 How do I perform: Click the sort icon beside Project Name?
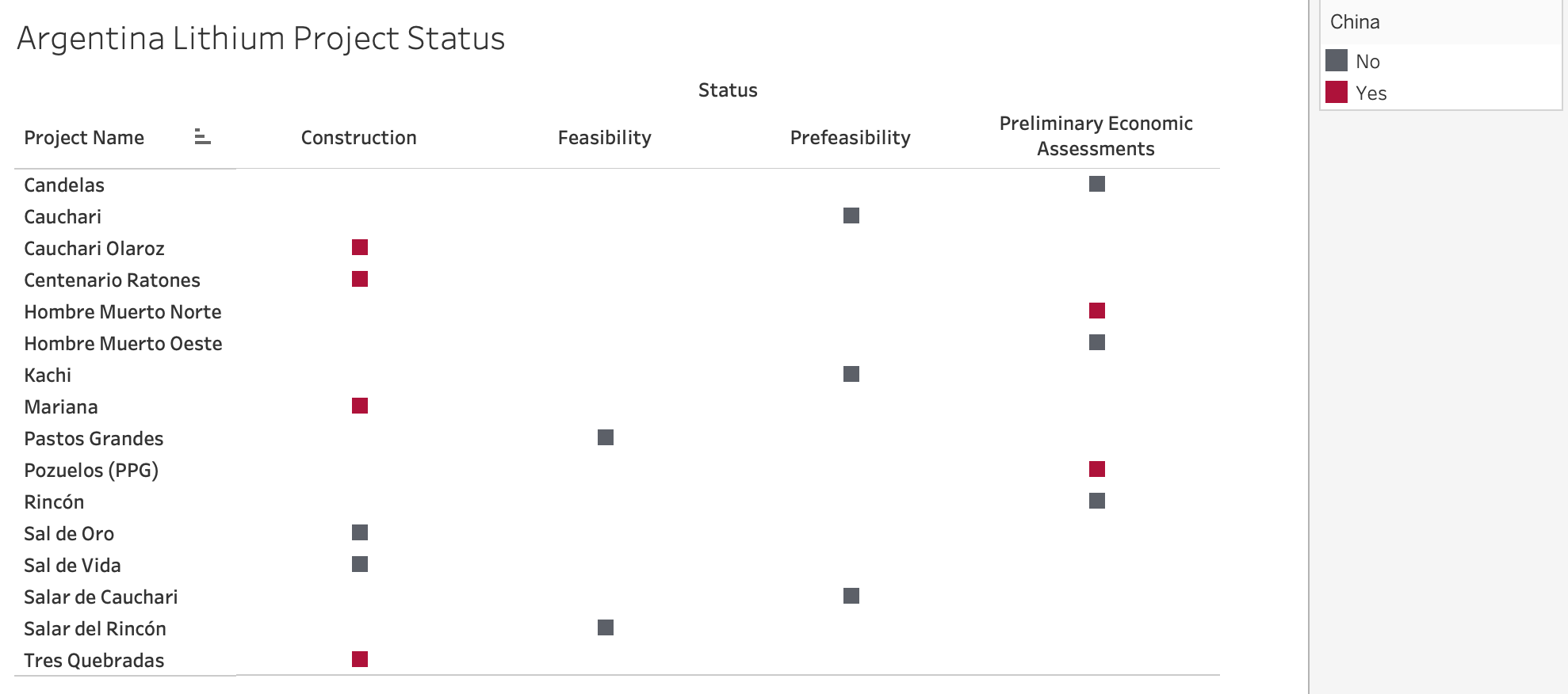coord(202,138)
